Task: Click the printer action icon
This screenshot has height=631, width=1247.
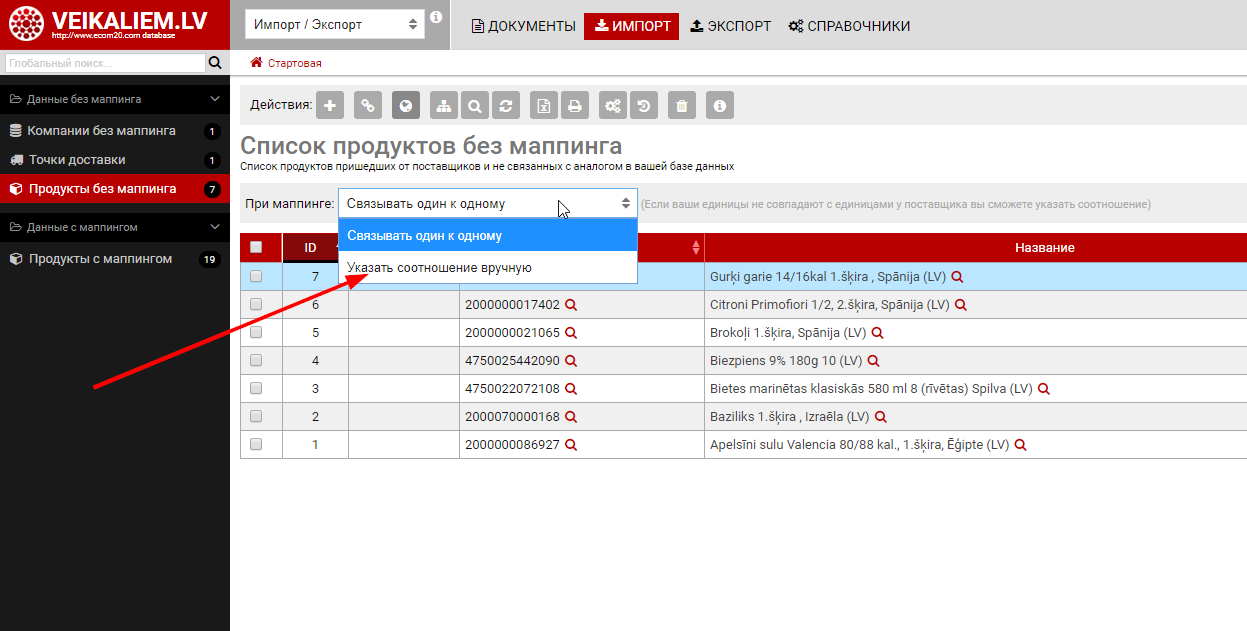Action: [574, 105]
